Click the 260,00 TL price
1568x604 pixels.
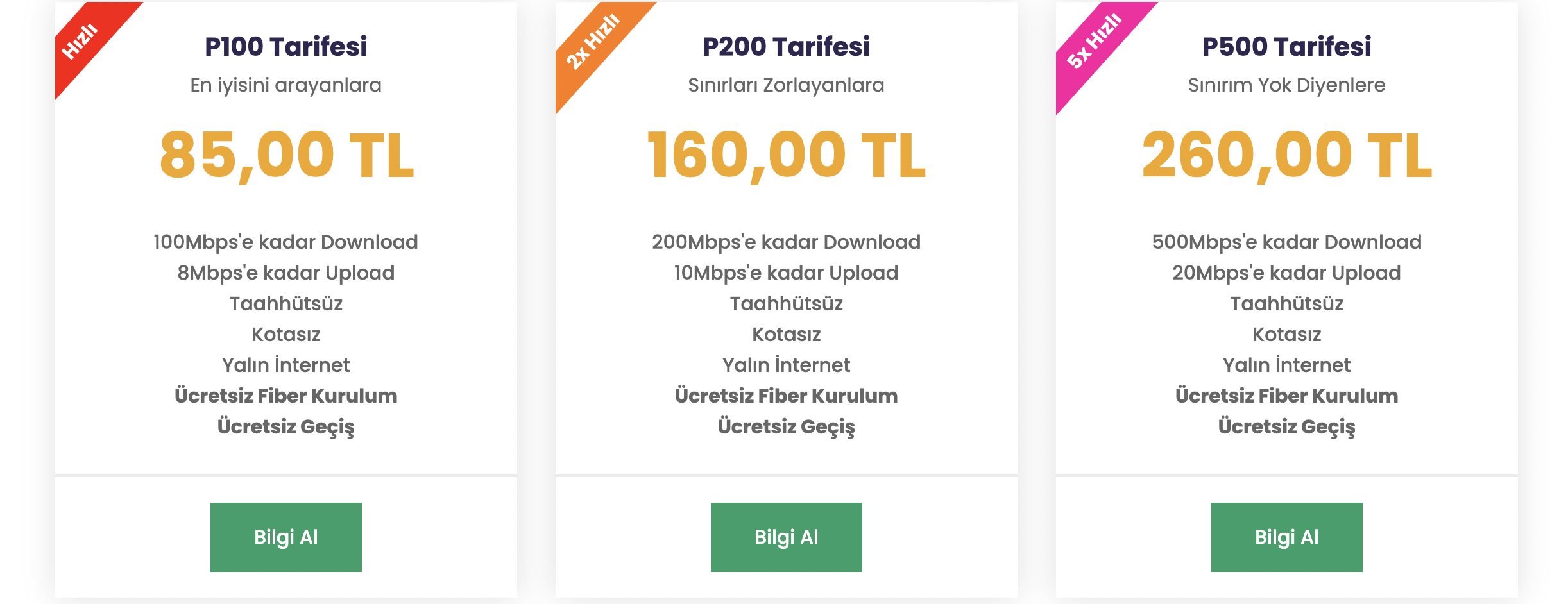pos(1287,155)
